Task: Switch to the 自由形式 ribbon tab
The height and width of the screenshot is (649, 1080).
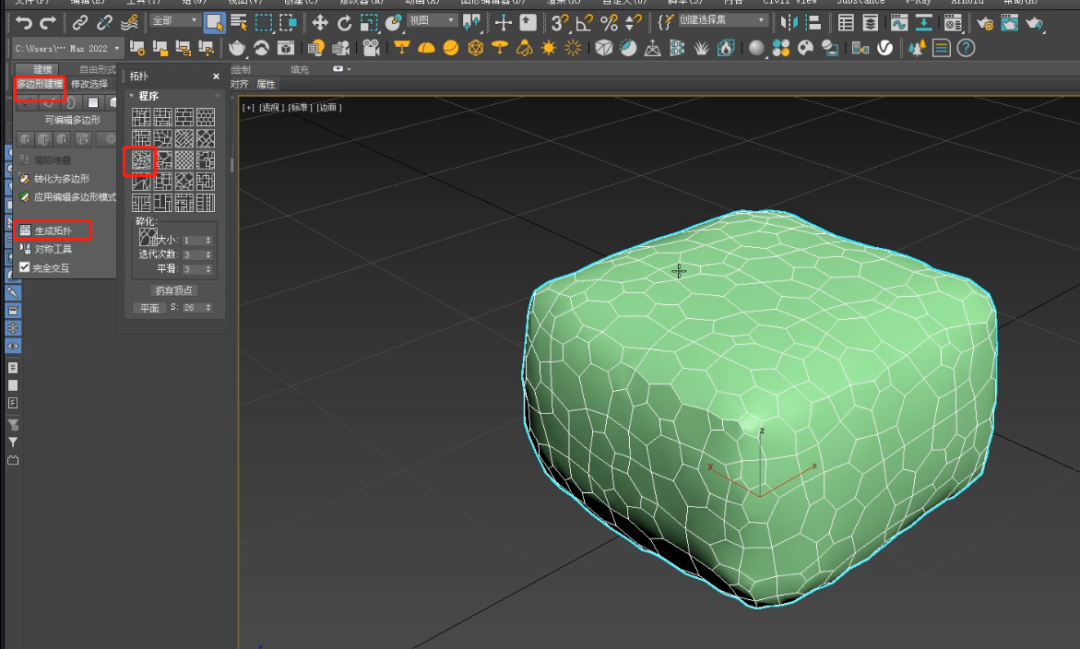Action: 97,69
